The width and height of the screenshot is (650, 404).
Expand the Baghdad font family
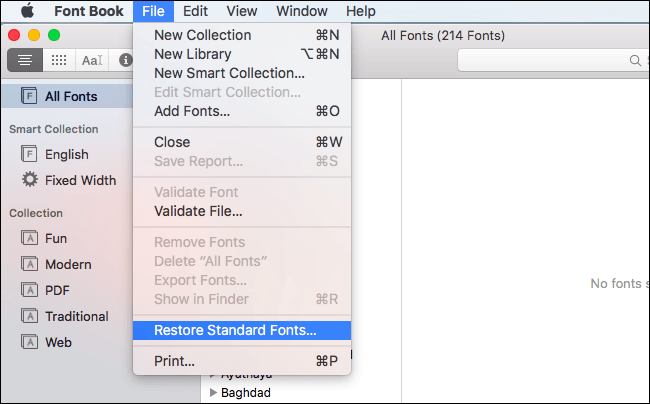point(212,393)
